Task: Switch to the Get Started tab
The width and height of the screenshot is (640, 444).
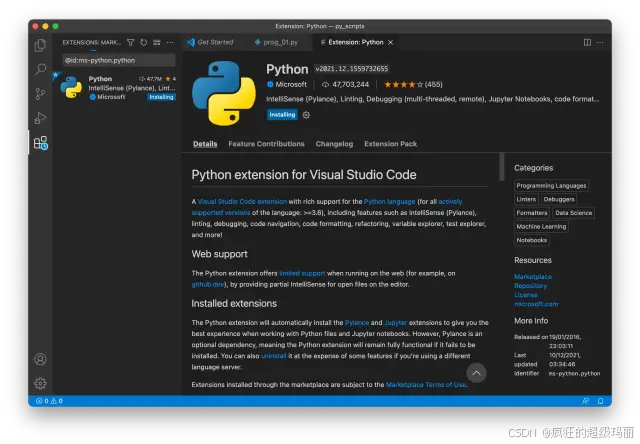Action: pos(210,42)
